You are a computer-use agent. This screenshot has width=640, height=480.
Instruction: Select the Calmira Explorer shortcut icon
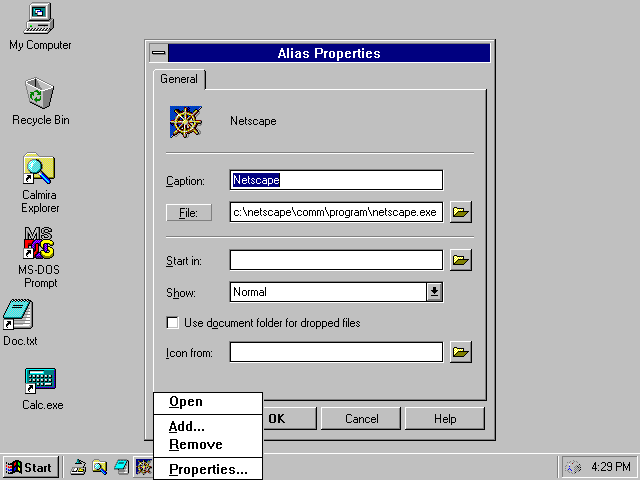pos(39,168)
